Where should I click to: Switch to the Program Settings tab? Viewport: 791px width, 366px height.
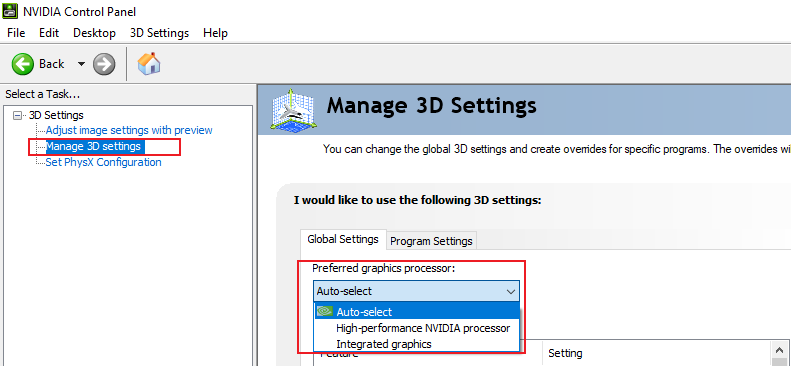click(x=431, y=241)
